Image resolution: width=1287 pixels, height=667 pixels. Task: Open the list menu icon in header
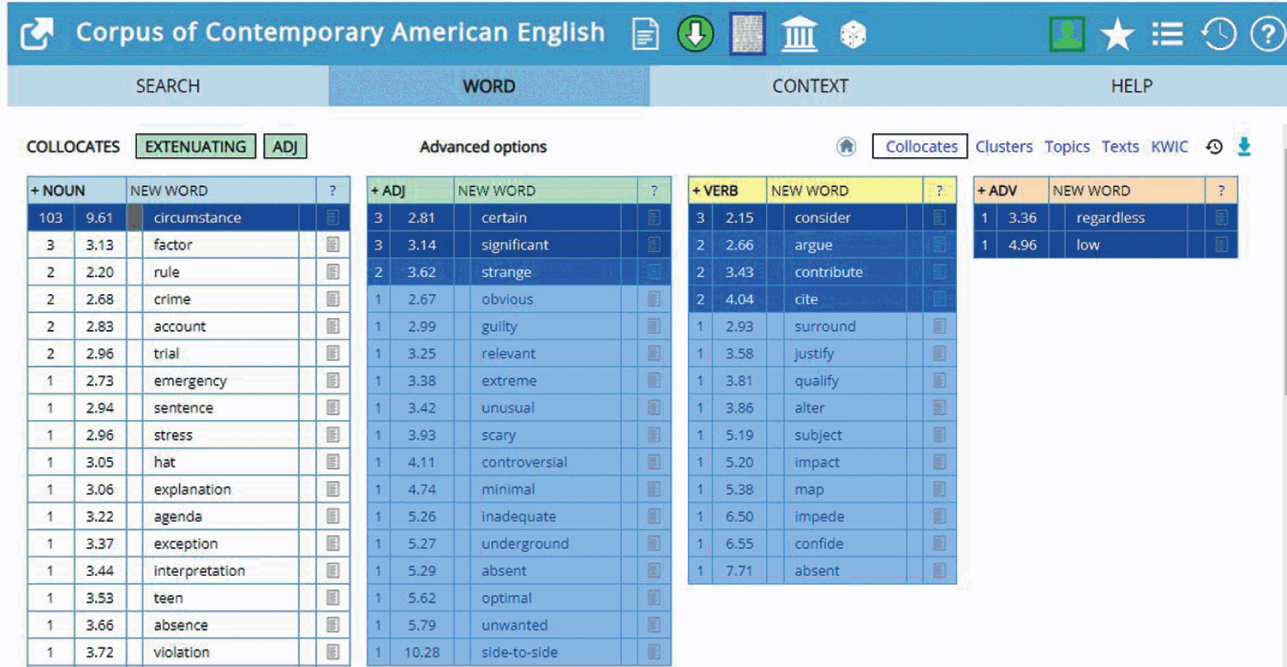(x=1167, y=35)
